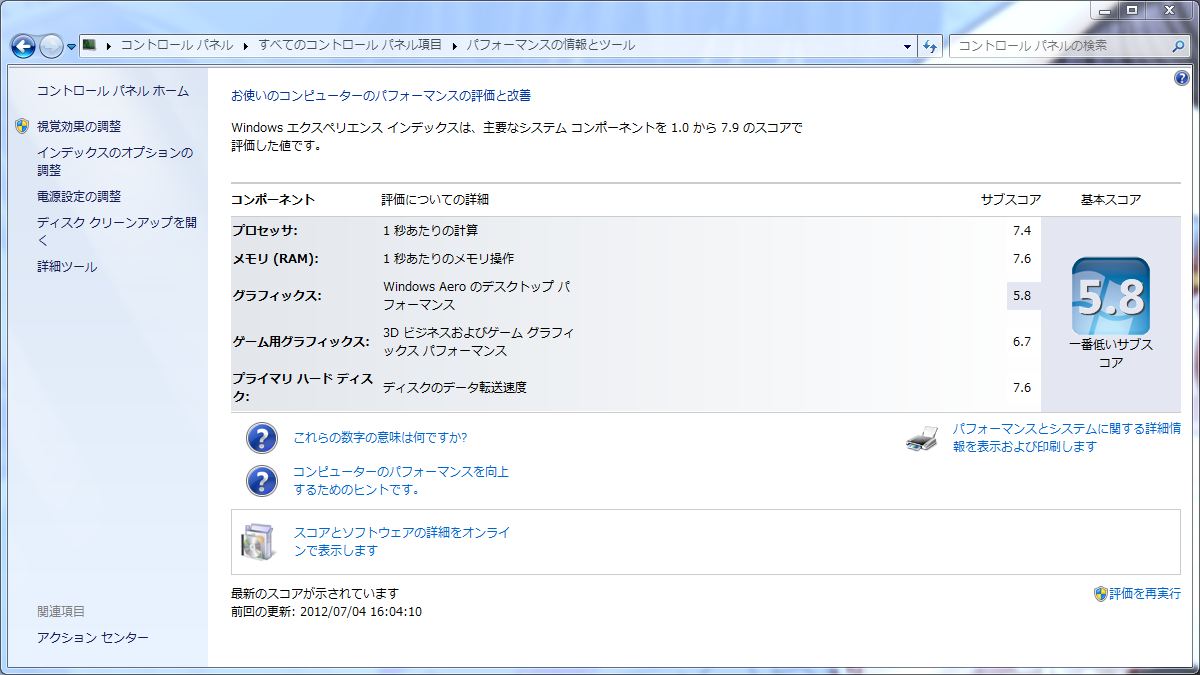Select すべてのコントロール パネル項目 breadcrumb
The height and width of the screenshot is (675, 1200).
[350, 45]
